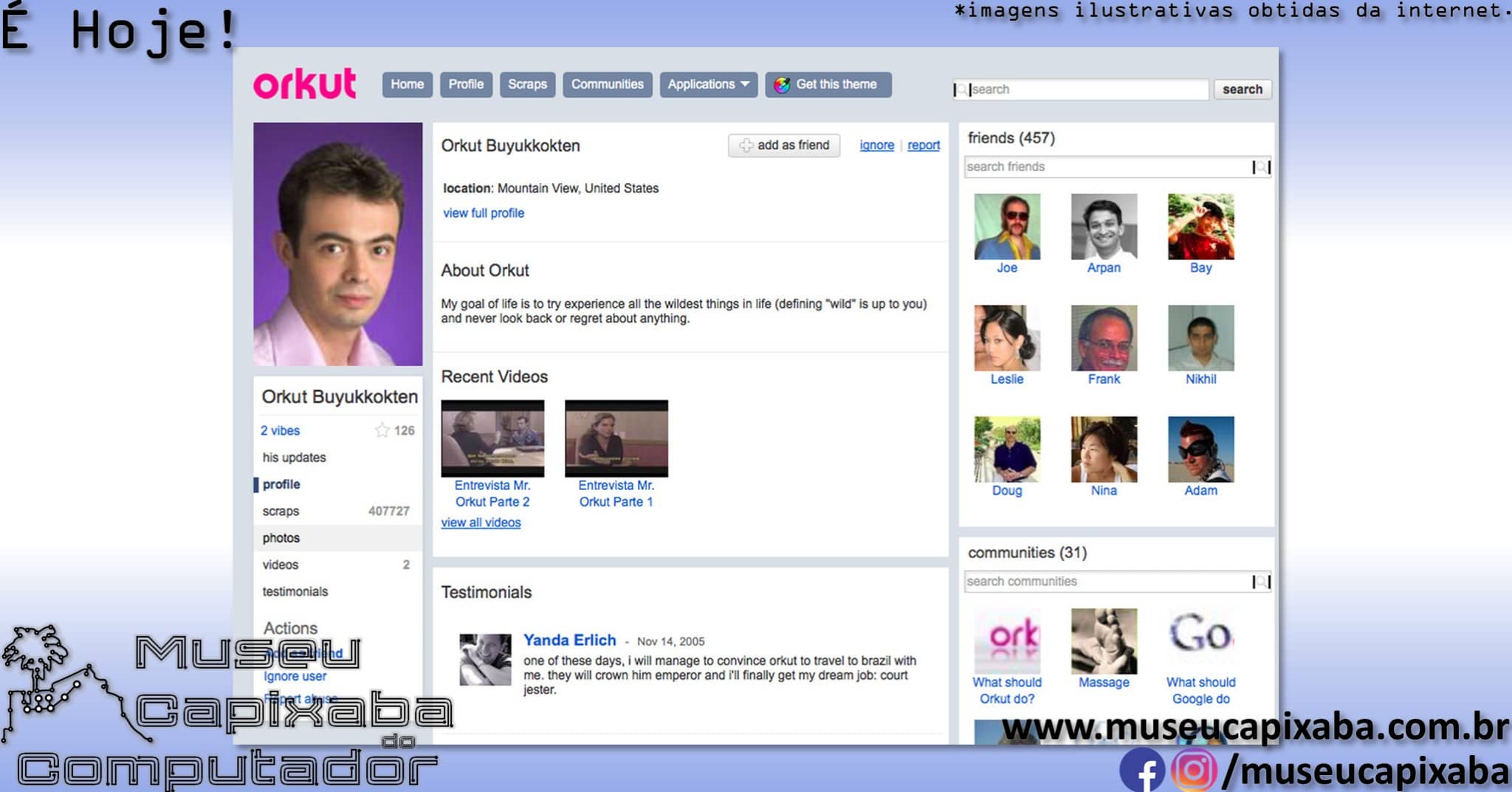Open the Entrevista Mr. Orkut Parte 1 link
Screen dimensions: 1512x792
coord(616,494)
